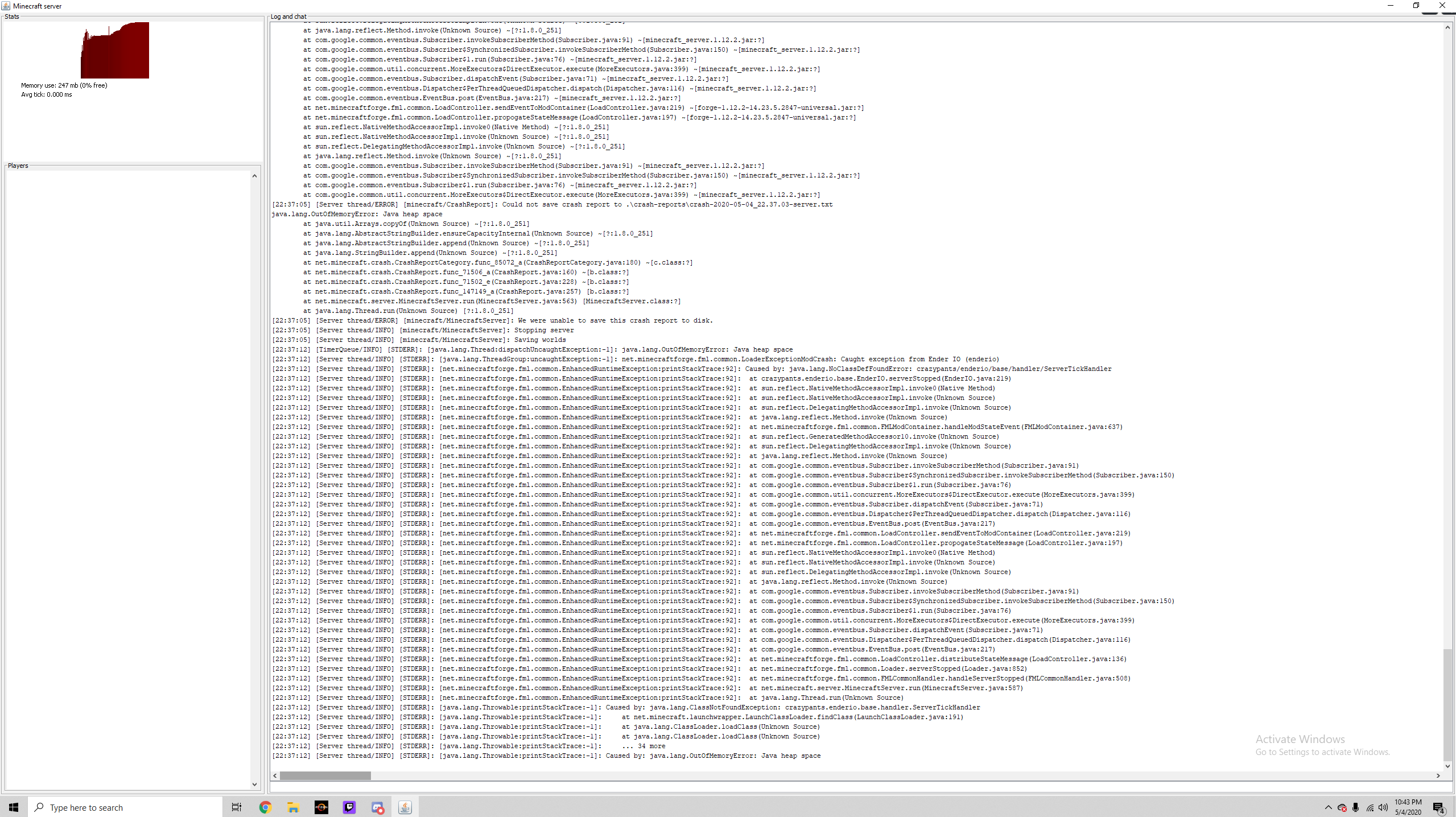Open the Ryzen Master taskbar app
The width and height of the screenshot is (1456, 817).
pyautogui.click(x=321, y=807)
